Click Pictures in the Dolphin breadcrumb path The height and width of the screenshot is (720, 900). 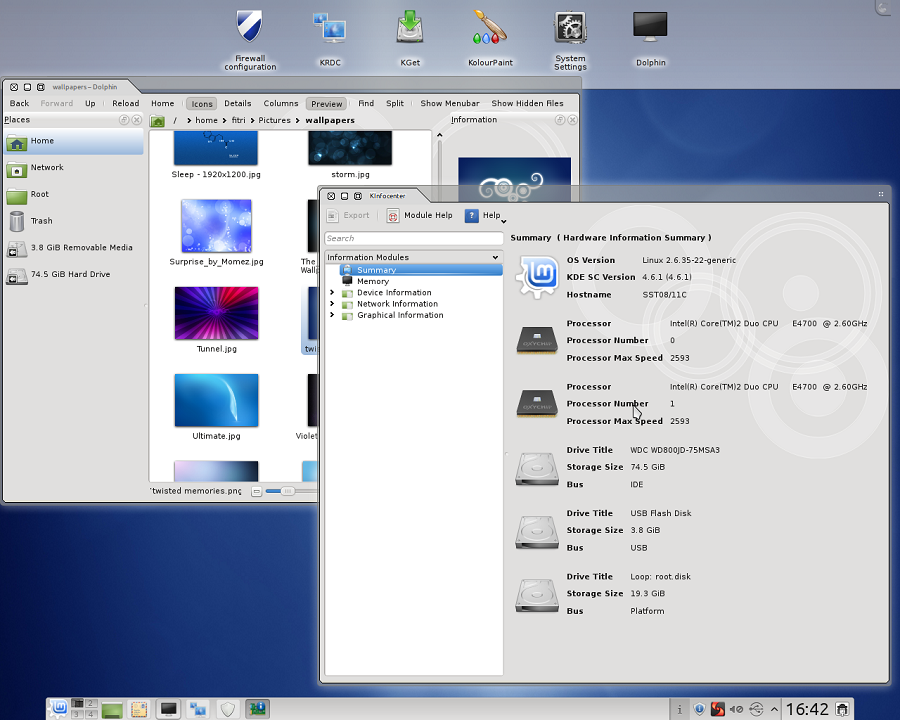click(274, 120)
